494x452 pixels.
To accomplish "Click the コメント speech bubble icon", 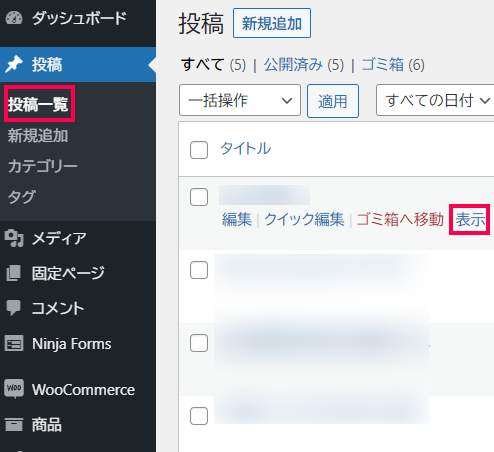I will [14, 308].
